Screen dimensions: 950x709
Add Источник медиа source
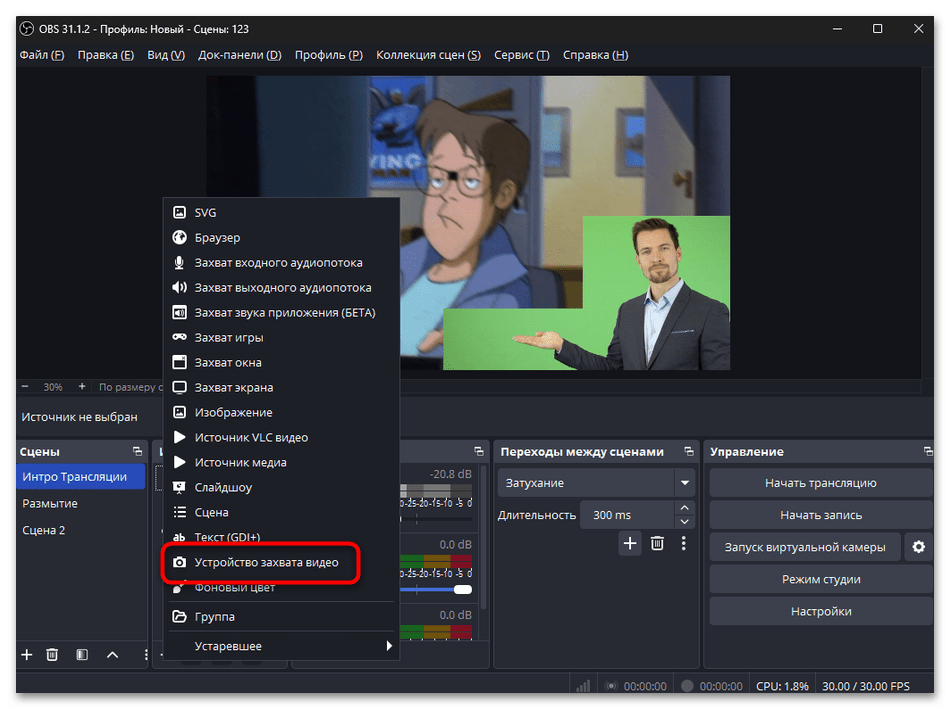[x=281, y=462]
